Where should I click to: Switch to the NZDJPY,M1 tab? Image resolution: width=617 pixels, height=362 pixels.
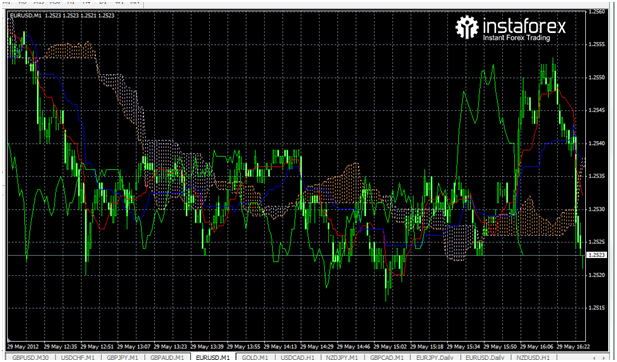point(343,357)
